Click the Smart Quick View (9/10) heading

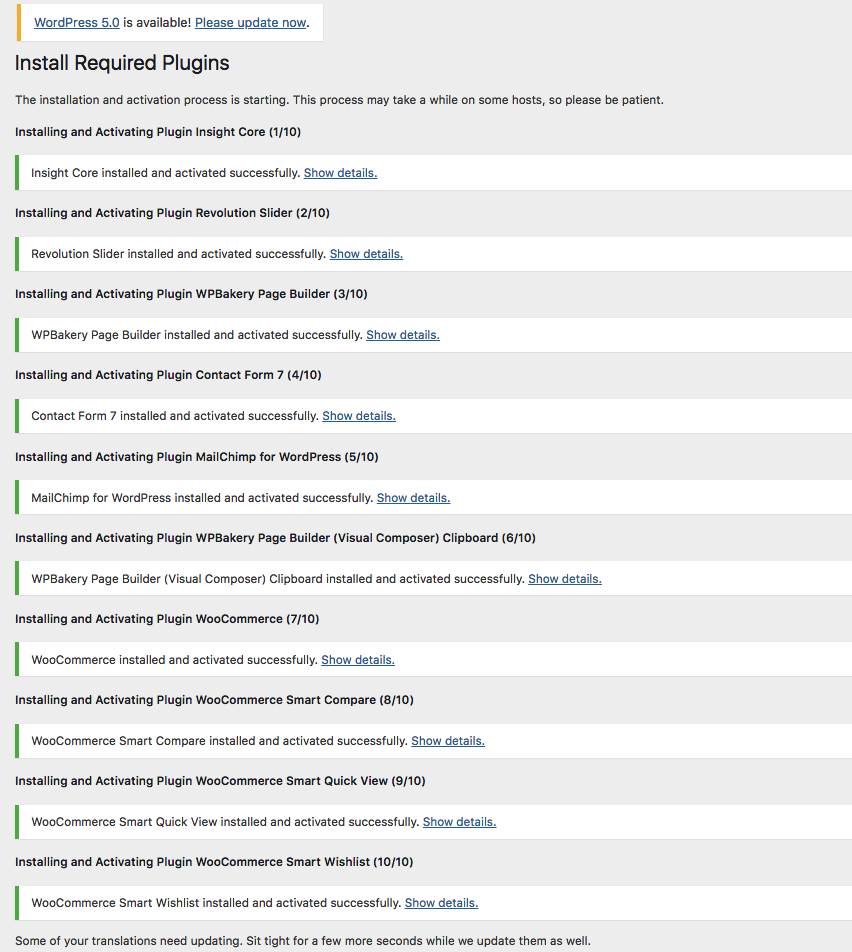tap(220, 781)
